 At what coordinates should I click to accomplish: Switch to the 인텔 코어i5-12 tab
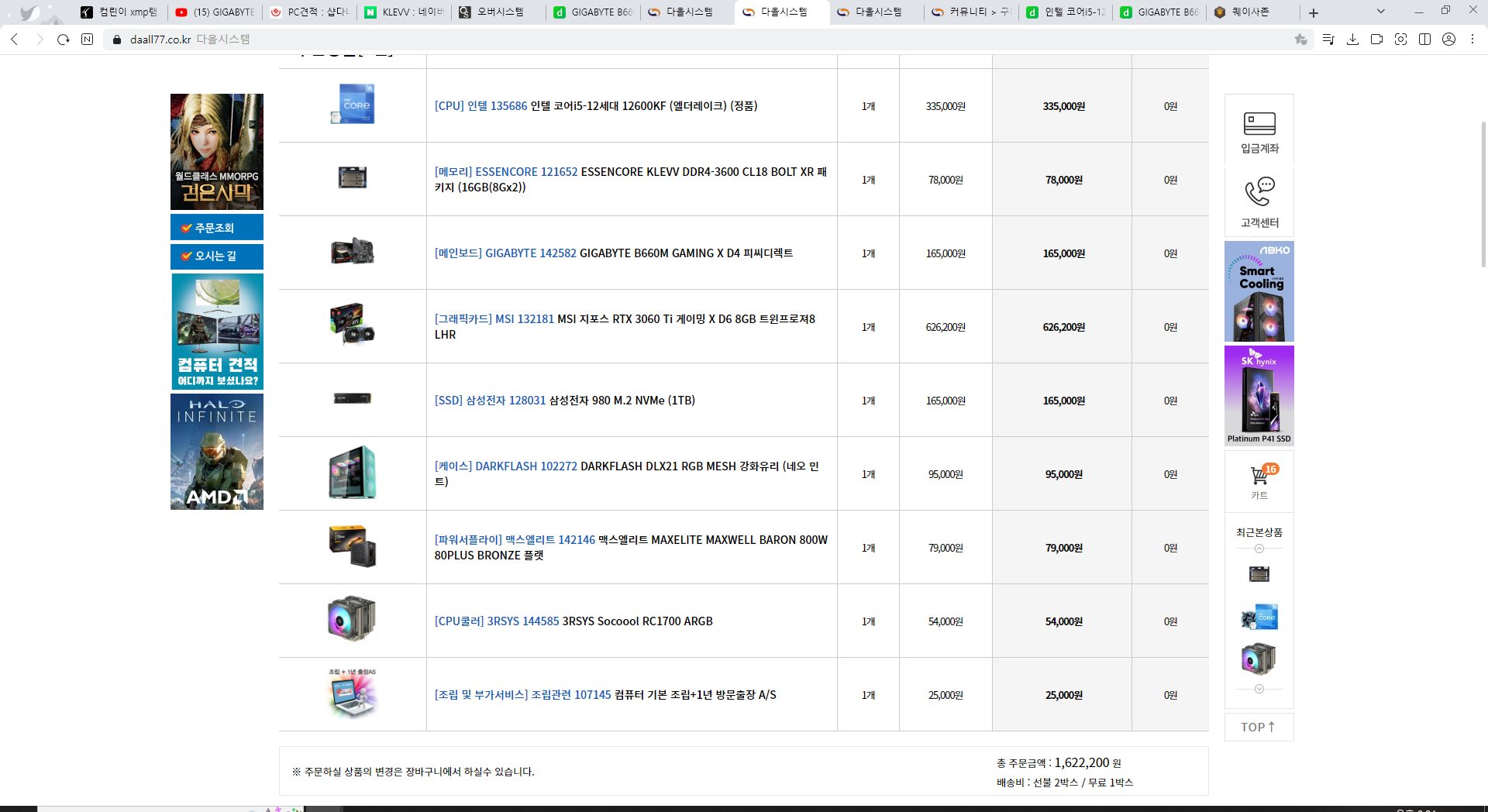(1066, 12)
